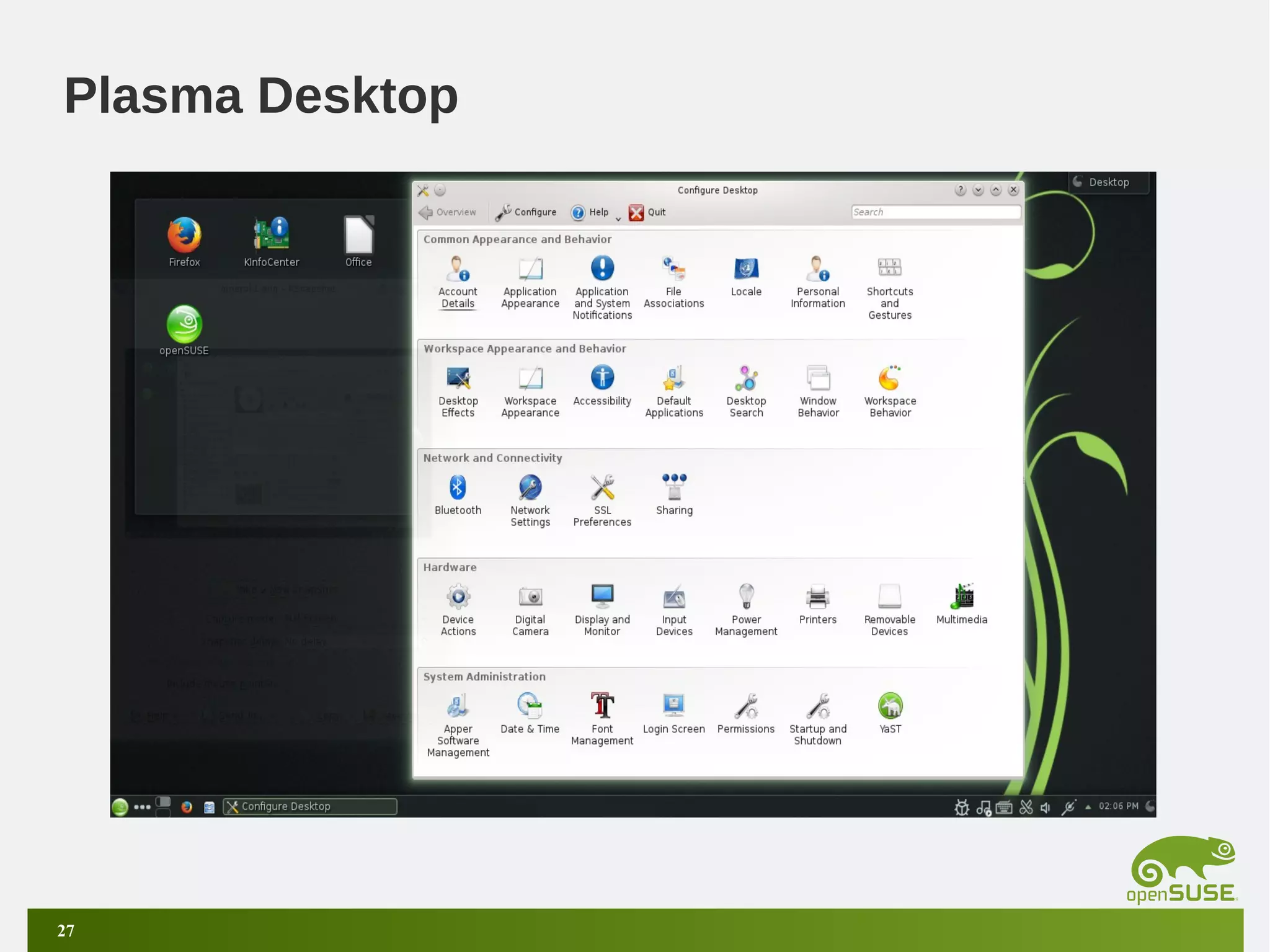Click the virtual desktop pager in the panel

[163, 806]
